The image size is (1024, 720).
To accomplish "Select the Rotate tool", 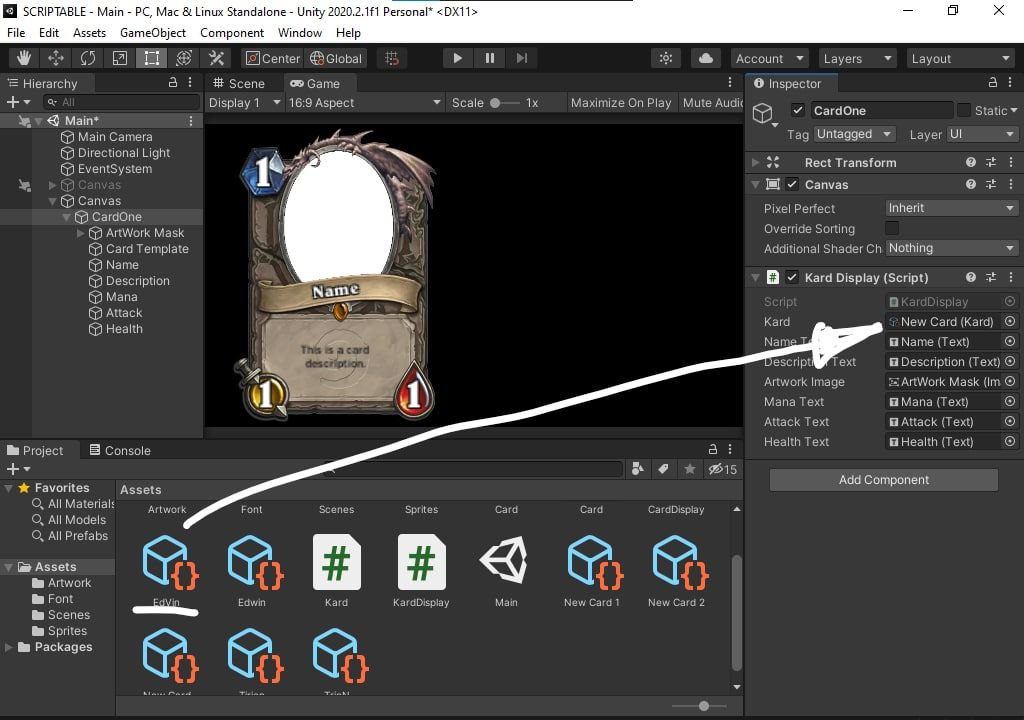I will pyautogui.click(x=88, y=58).
